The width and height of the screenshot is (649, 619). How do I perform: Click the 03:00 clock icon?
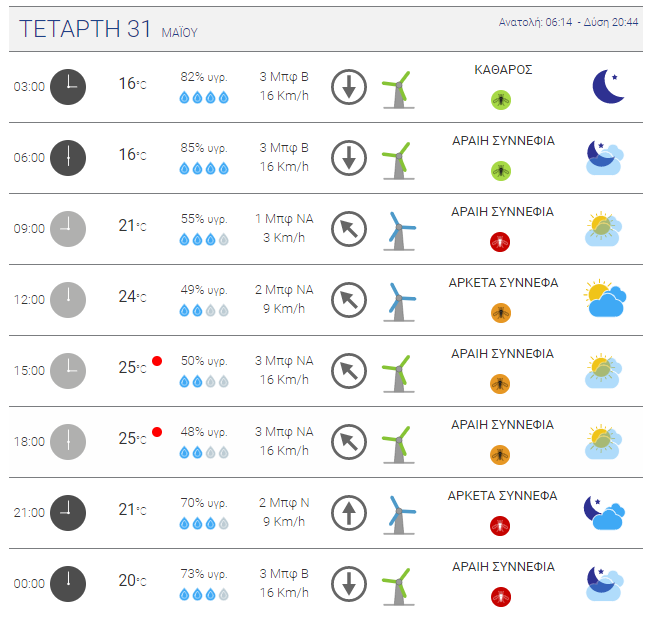tap(68, 87)
